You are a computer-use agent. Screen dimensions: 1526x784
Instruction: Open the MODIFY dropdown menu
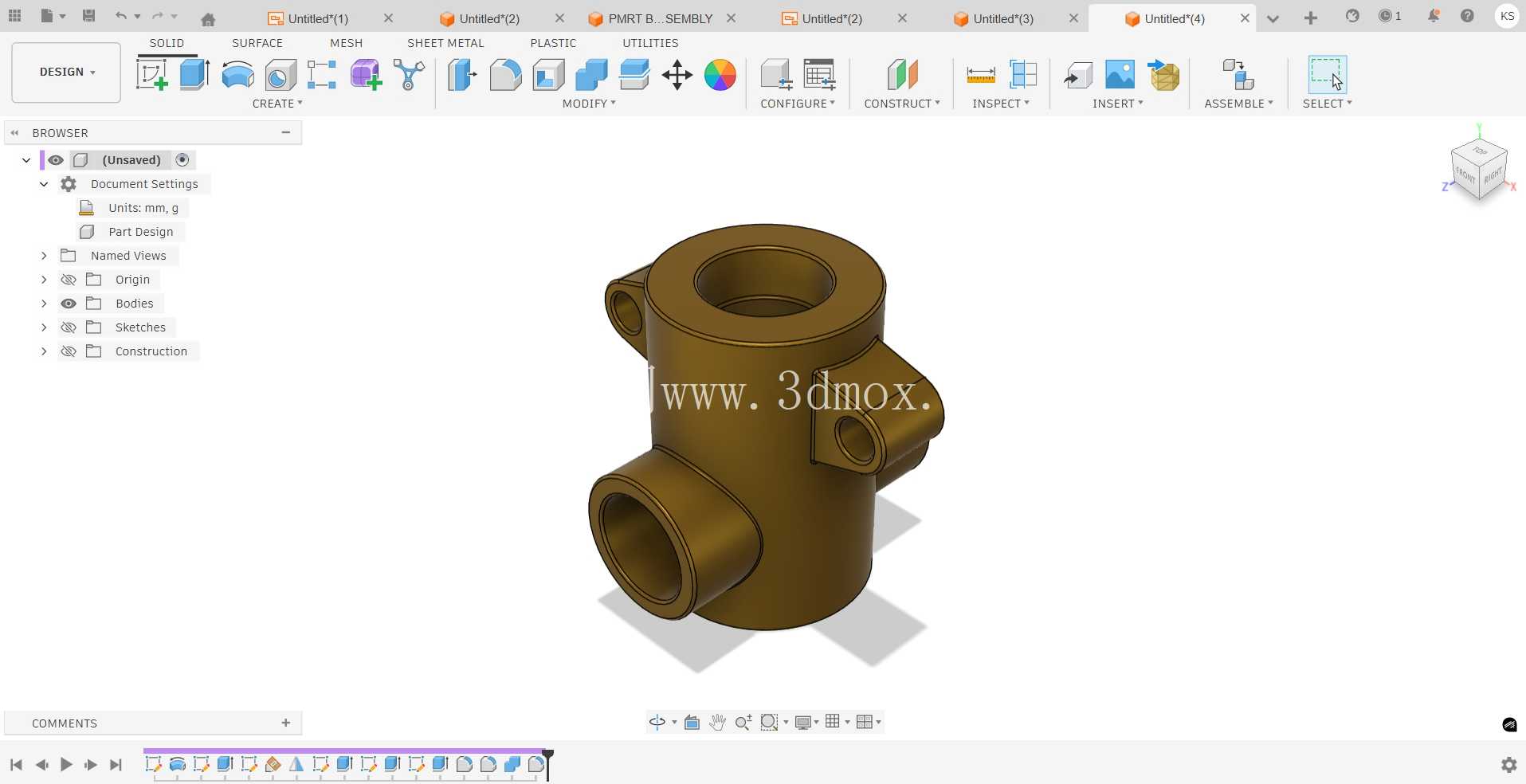point(589,104)
